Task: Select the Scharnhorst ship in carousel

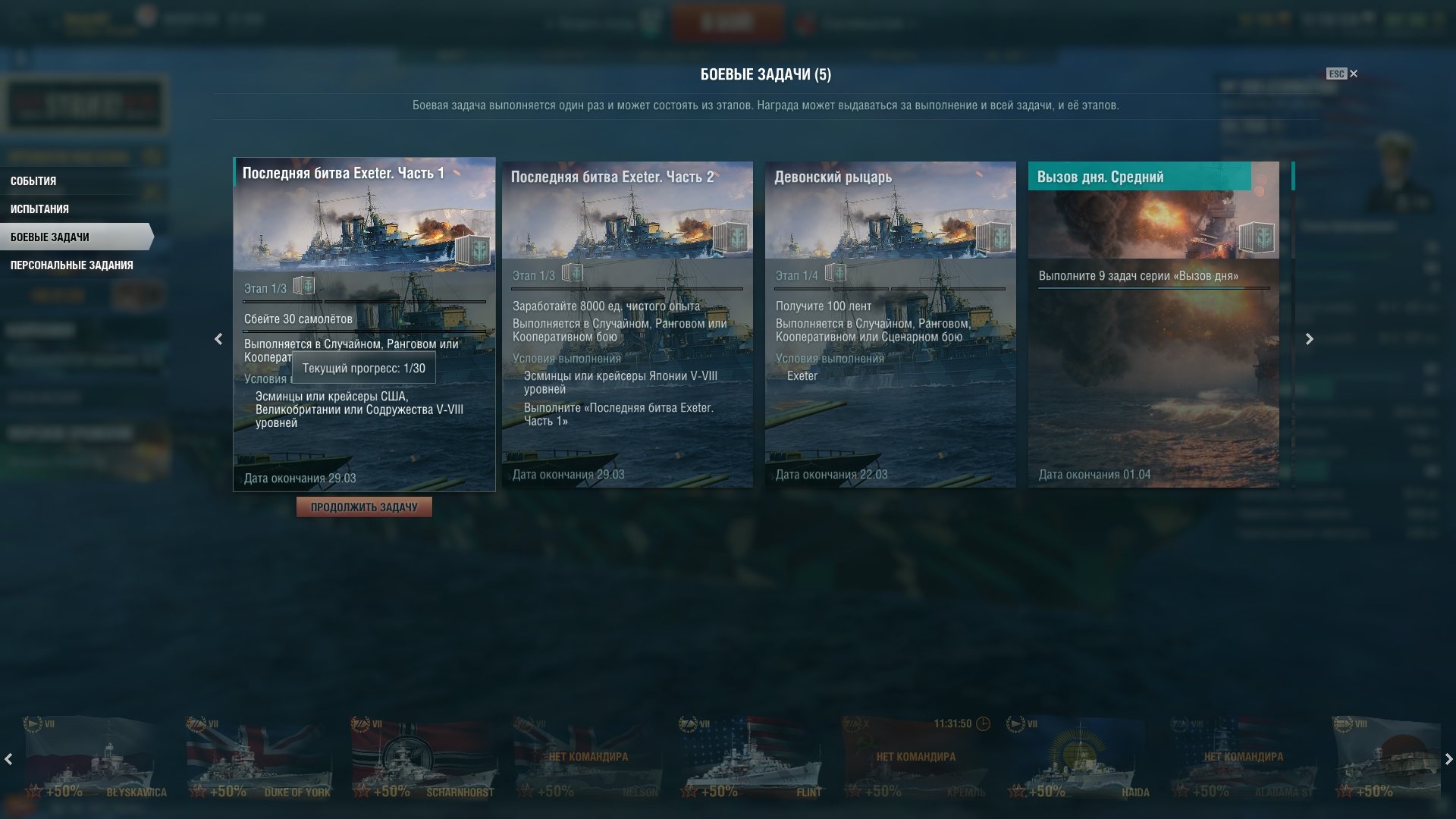Action: coord(423,758)
